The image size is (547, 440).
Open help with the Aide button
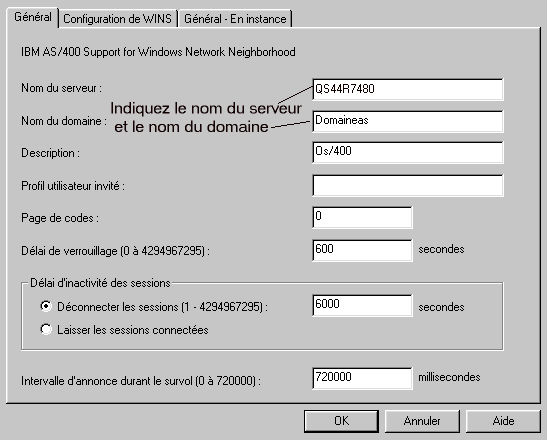[x=503, y=421]
